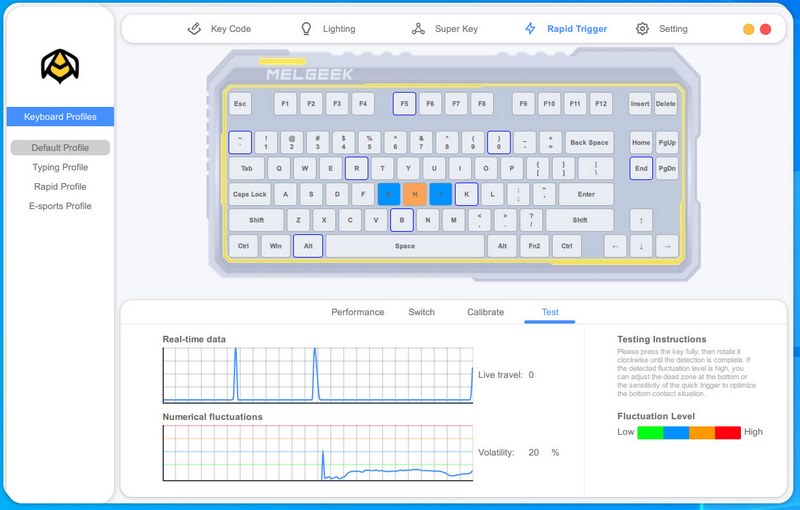Select the E-sports Profile

coord(60,206)
